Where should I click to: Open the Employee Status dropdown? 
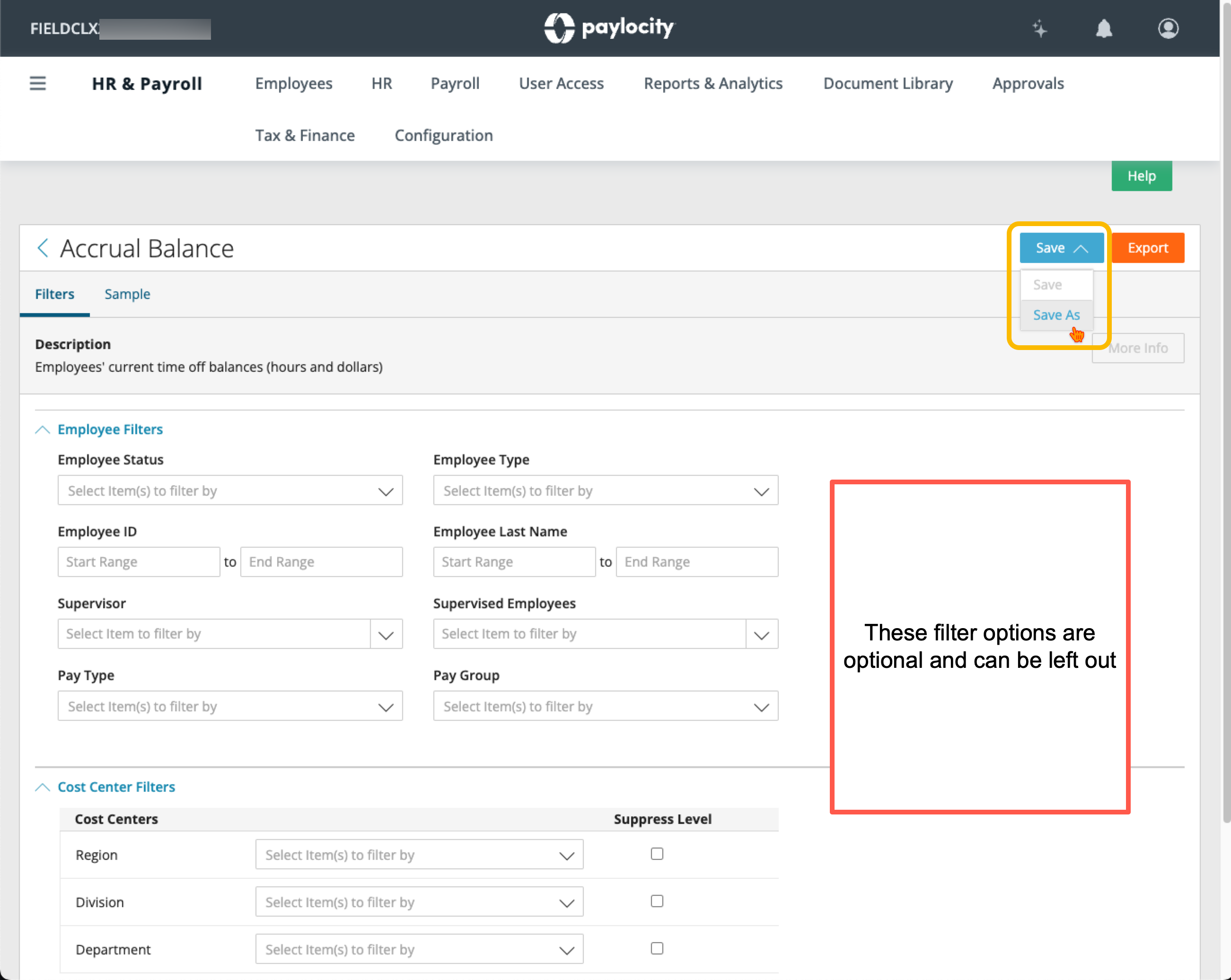pos(230,490)
